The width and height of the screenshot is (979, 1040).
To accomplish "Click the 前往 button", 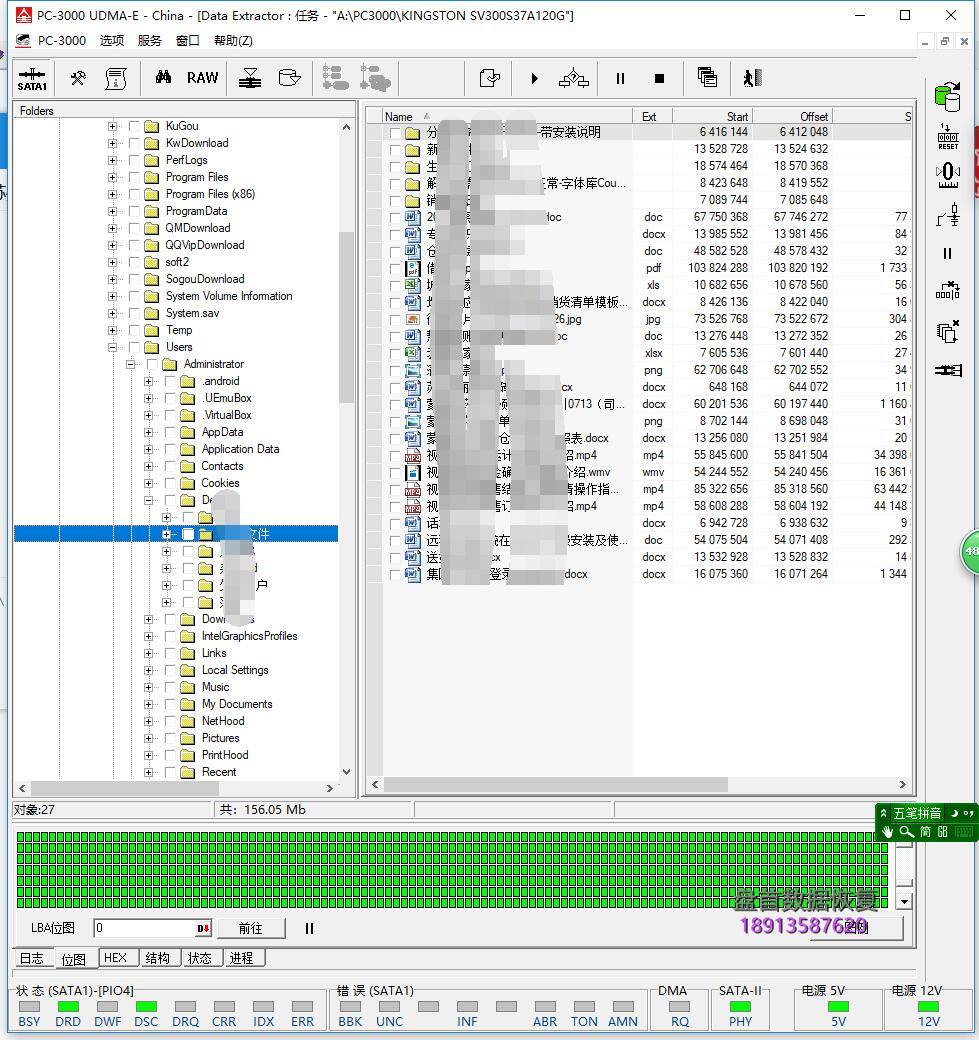I will click(250, 928).
